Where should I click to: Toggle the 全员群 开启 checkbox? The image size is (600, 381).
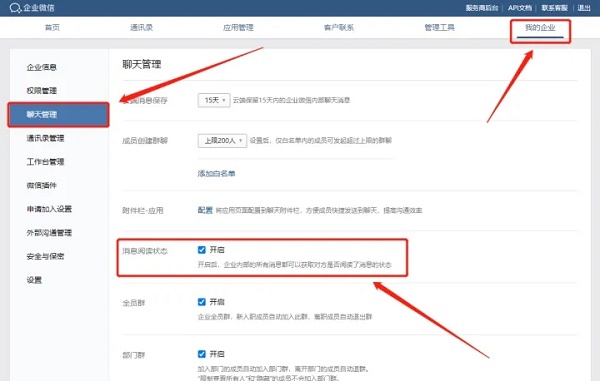coord(202,302)
